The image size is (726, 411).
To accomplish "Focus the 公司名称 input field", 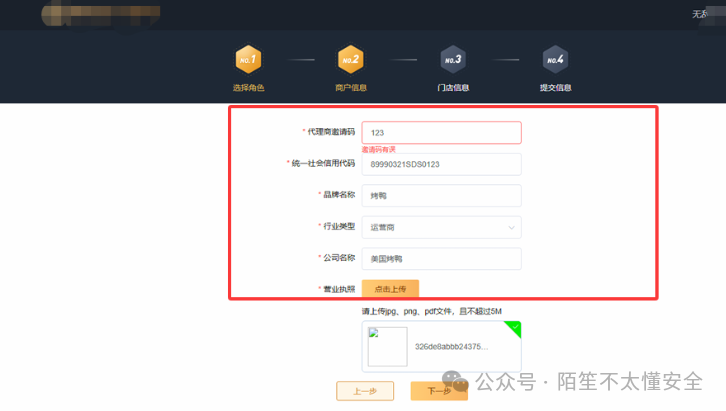I will tap(441, 259).
